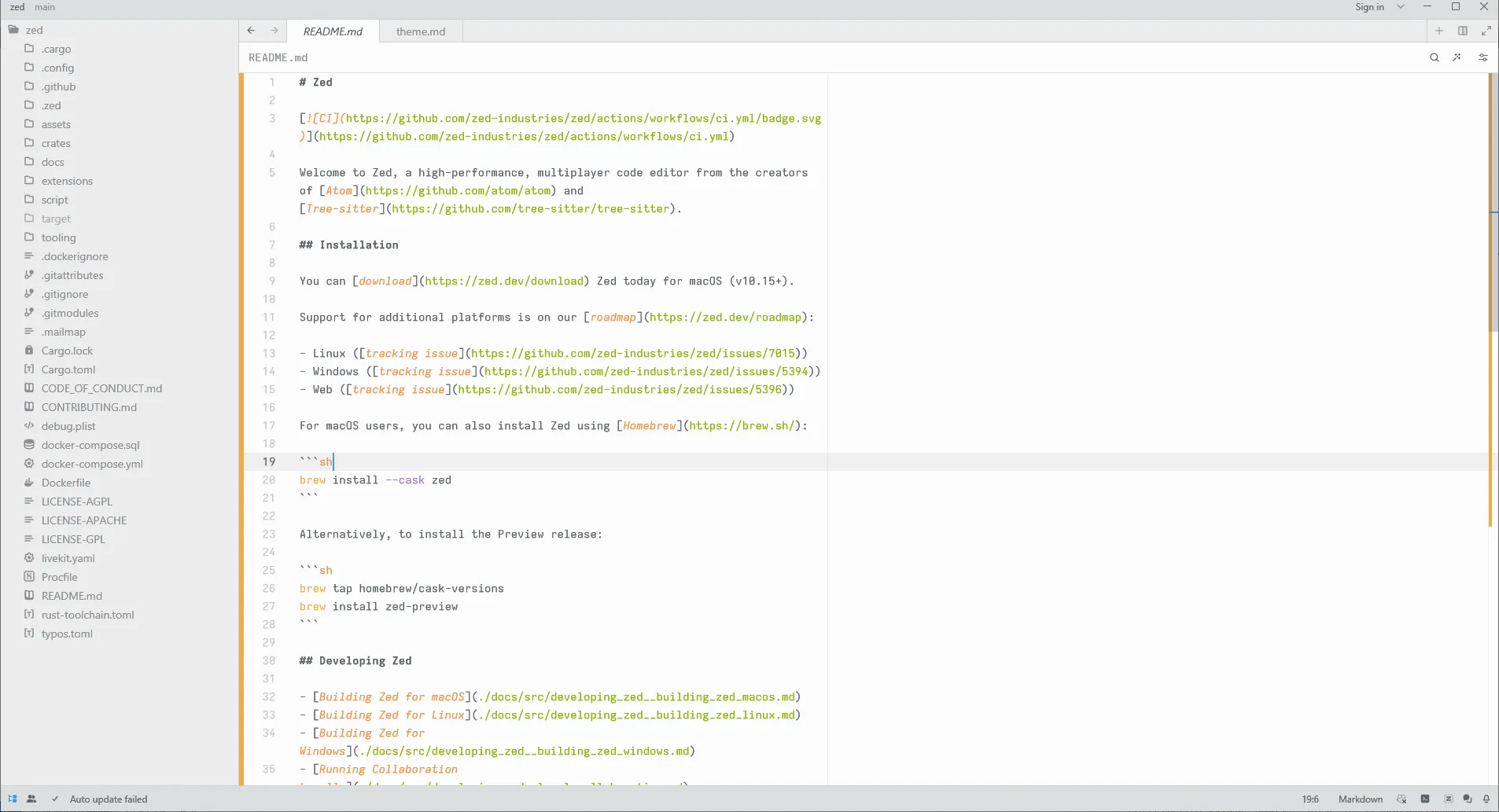Image resolution: width=1499 pixels, height=812 pixels.
Task: Open the terminal panel icon
Action: click(1425, 799)
